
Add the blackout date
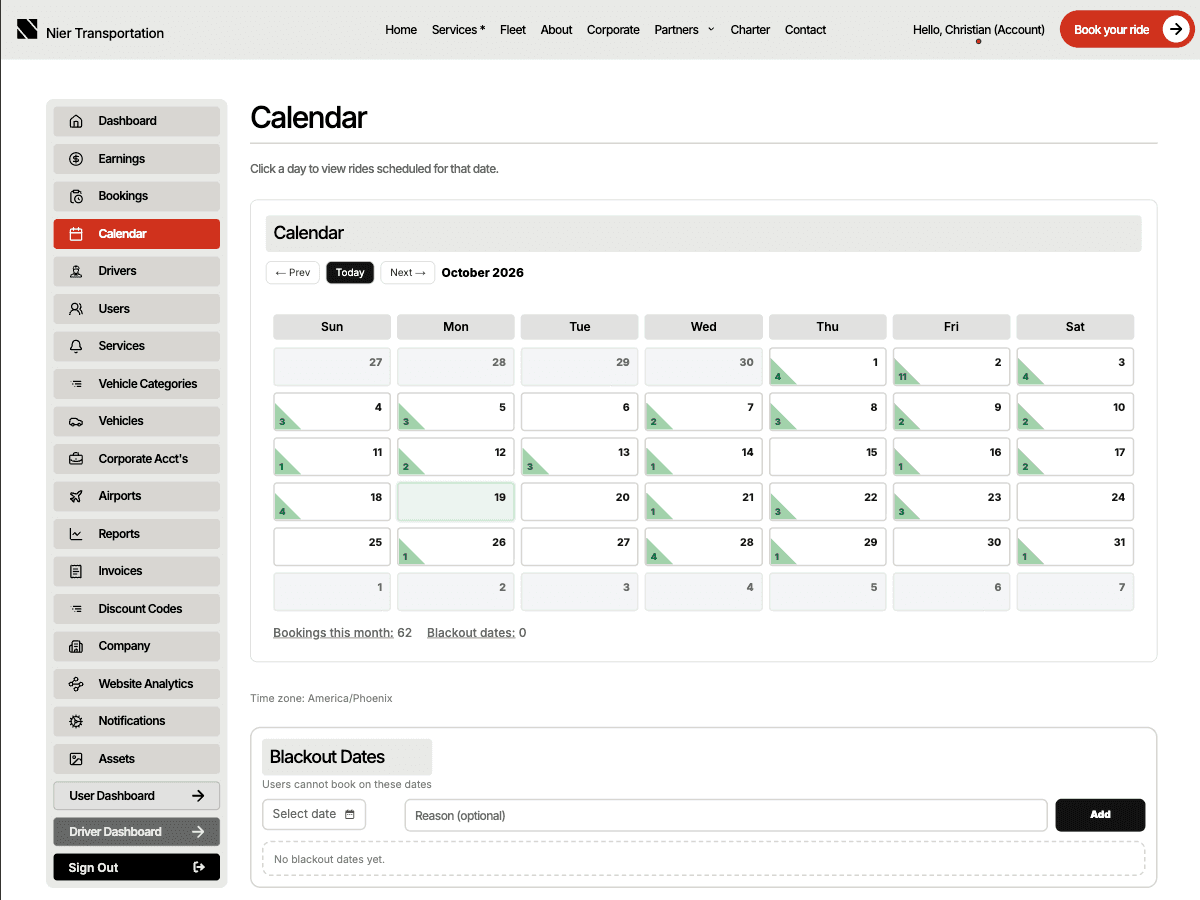[1100, 815]
